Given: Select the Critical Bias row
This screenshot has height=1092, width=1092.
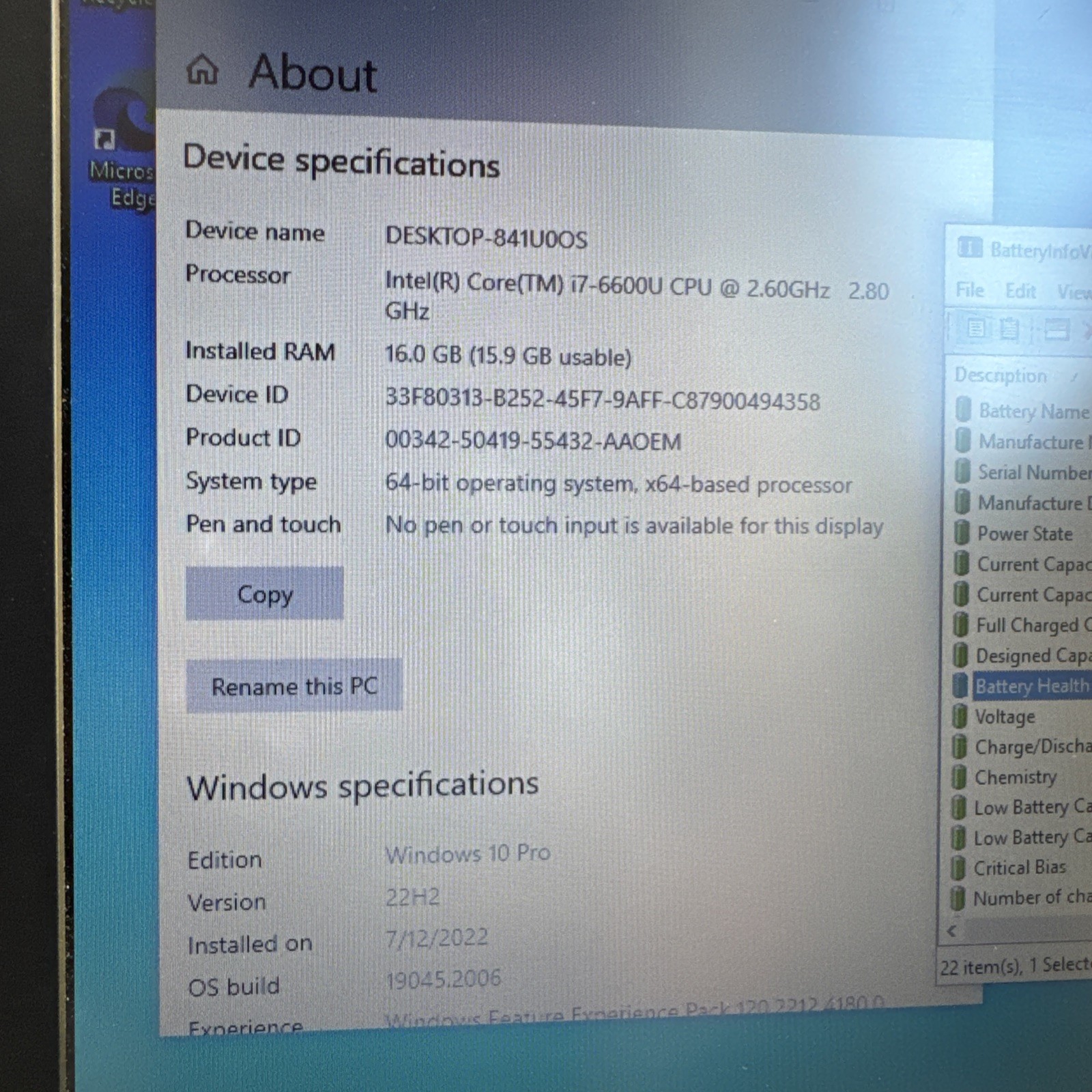Looking at the screenshot, I should tap(1020, 867).
